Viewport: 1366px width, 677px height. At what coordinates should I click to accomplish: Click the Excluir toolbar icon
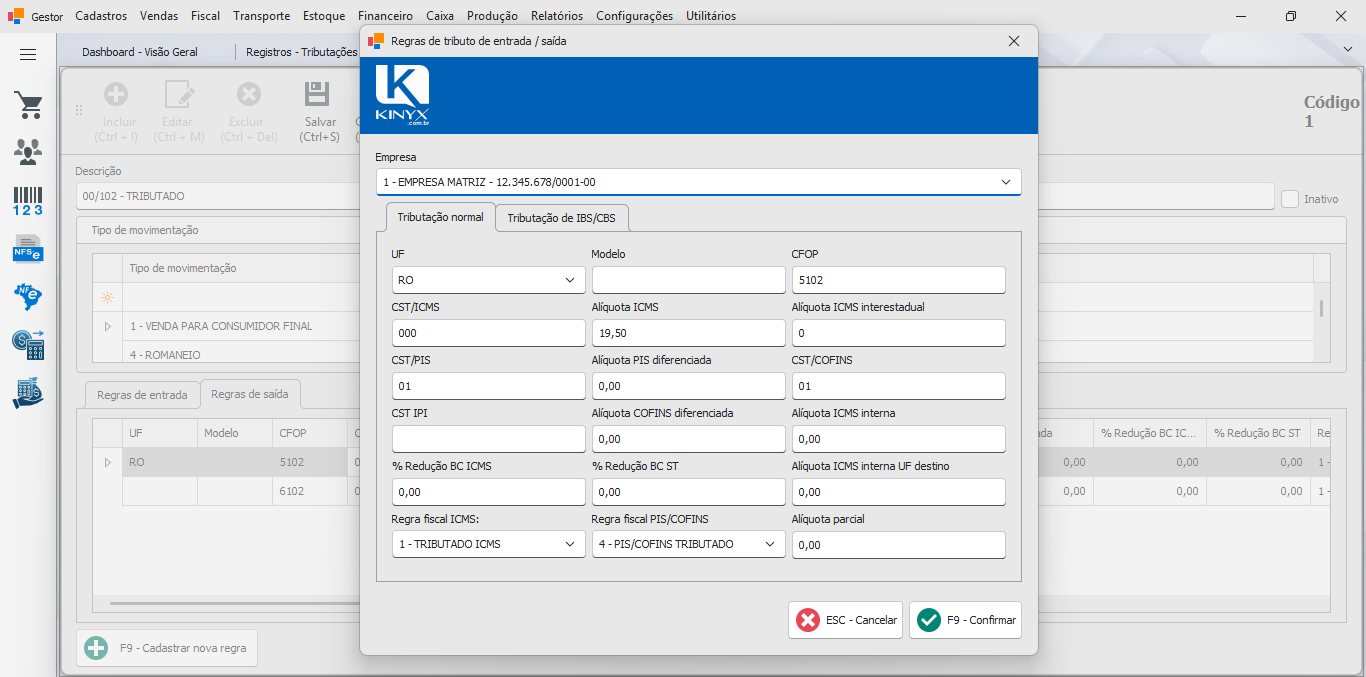(x=248, y=95)
